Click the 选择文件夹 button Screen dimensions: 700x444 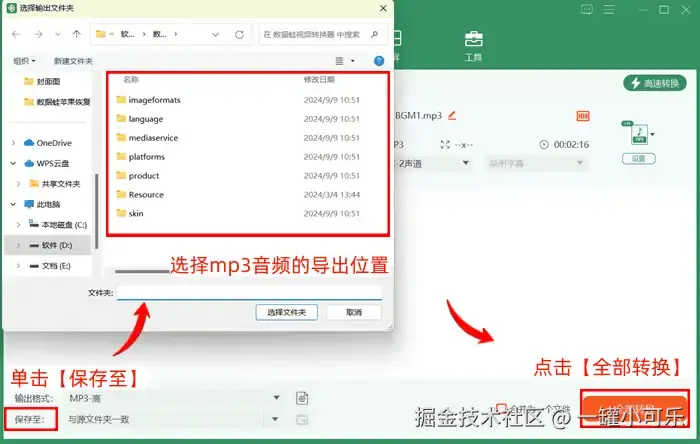287,312
